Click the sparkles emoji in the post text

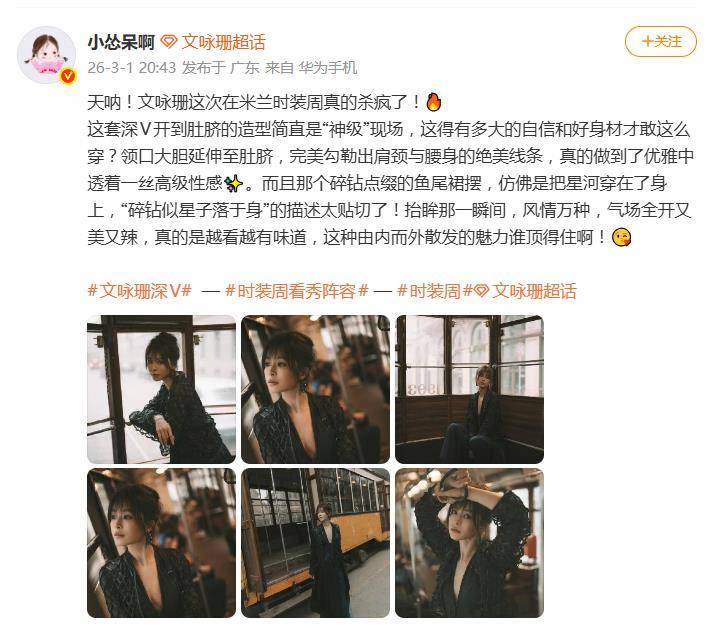click(234, 183)
